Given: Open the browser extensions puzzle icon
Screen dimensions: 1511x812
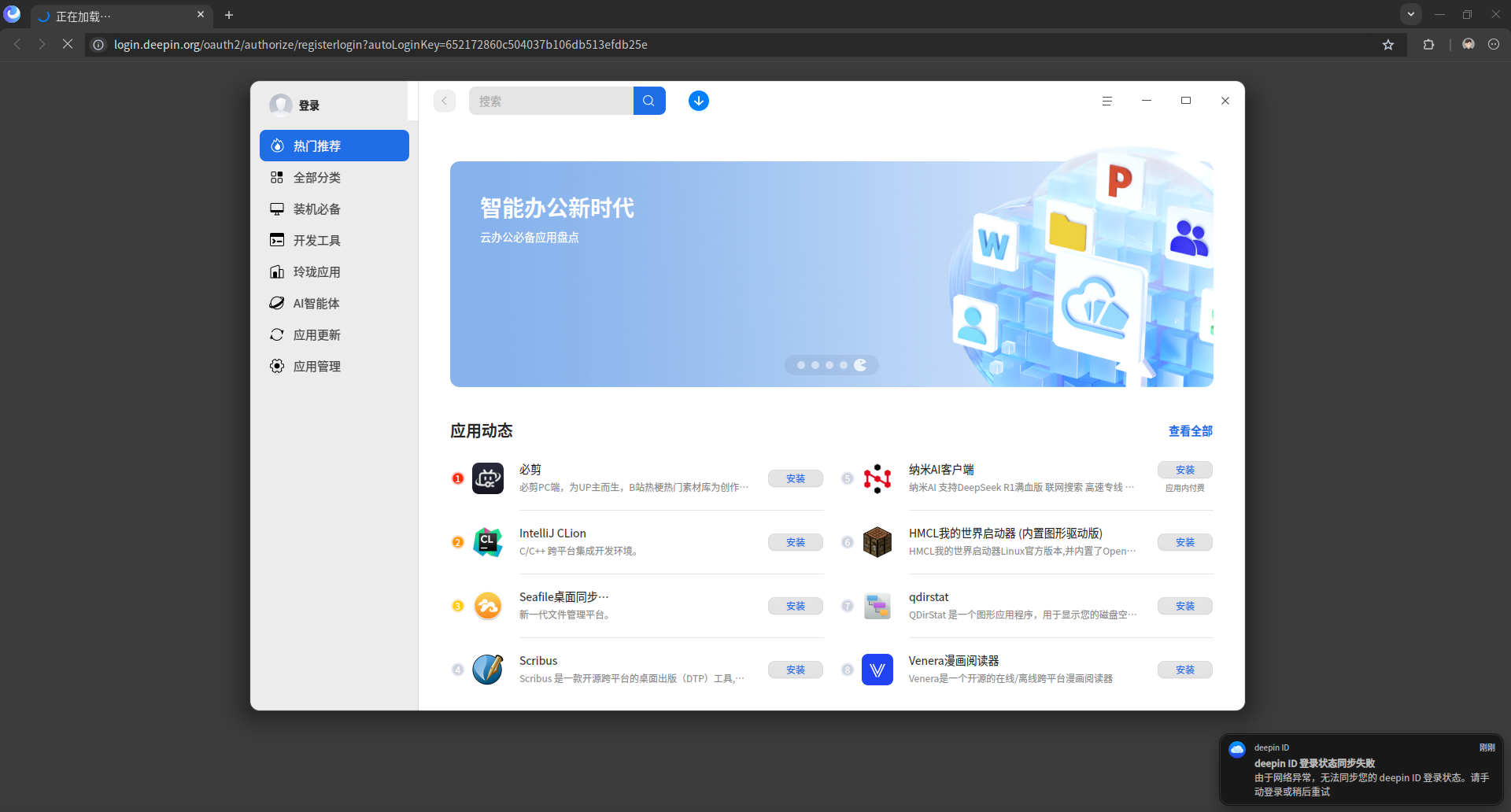Looking at the screenshot, I should (x=1428, y=45).
